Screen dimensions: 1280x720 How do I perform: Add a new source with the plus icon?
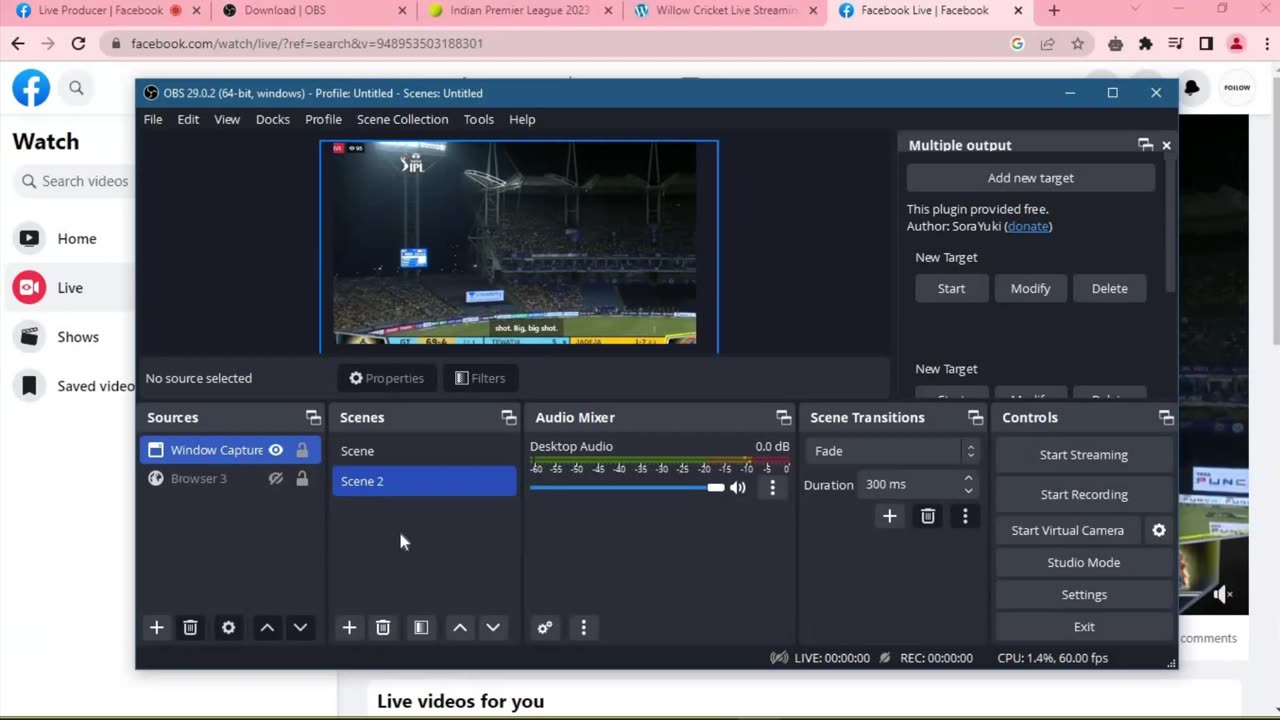156,627
